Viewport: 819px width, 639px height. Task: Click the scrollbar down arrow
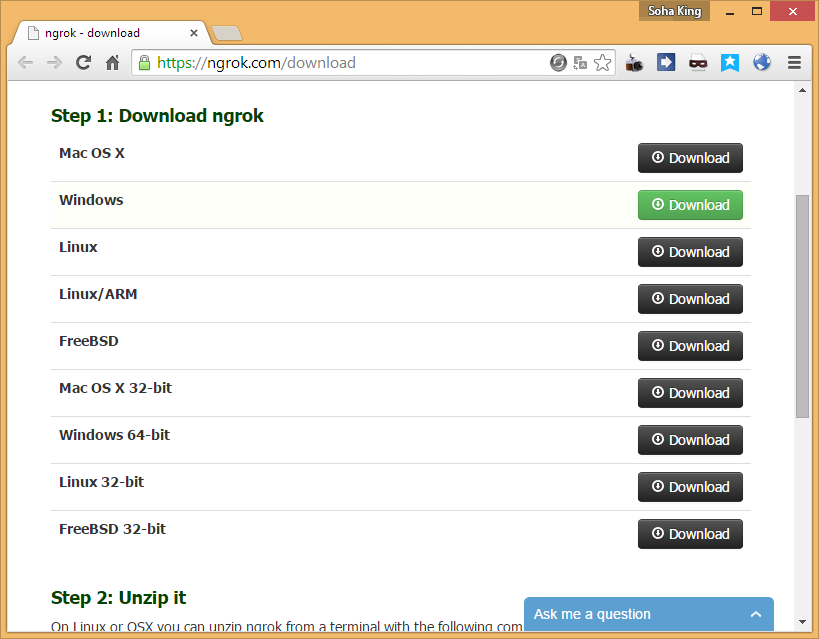(802, 622)
